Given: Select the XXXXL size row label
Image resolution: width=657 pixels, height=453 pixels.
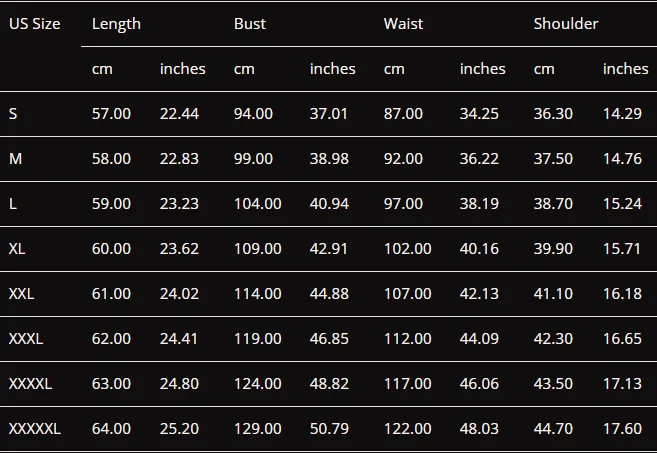Looking at the screenshot, I should tap(31, 384).
